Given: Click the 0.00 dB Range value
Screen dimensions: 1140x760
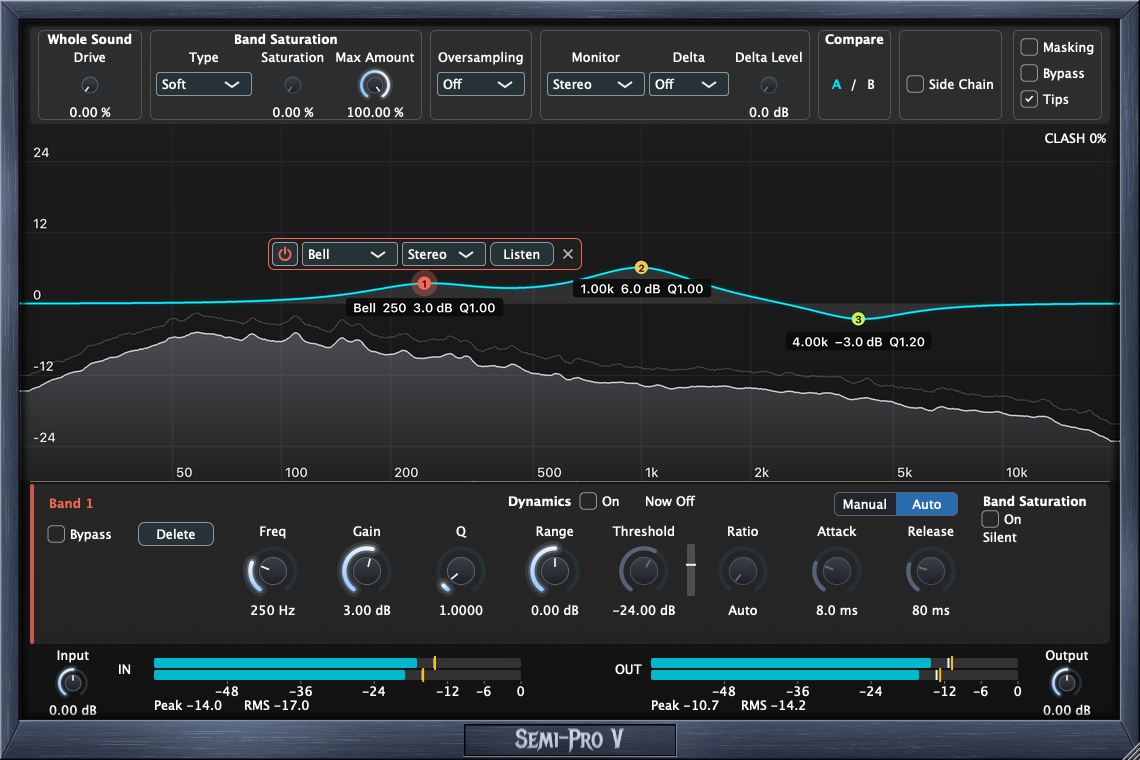Looking at the screenshot, I should pyautogui.click(x=555, y=611).
